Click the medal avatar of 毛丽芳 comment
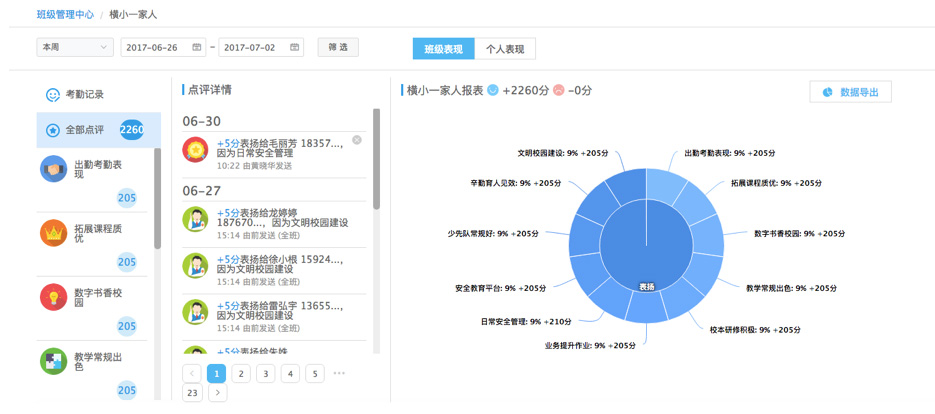The height and width of the screenshot is (414, 935). pos(195,149)
